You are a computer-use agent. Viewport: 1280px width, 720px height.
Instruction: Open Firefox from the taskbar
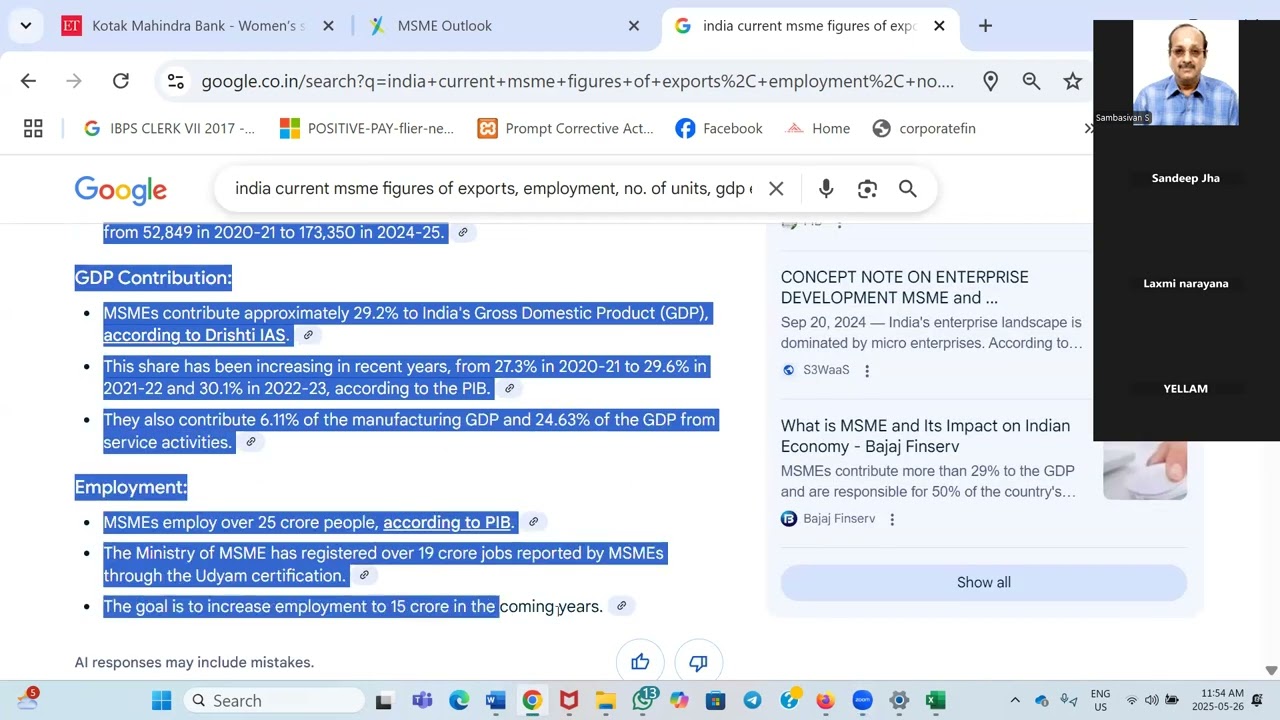825,700
